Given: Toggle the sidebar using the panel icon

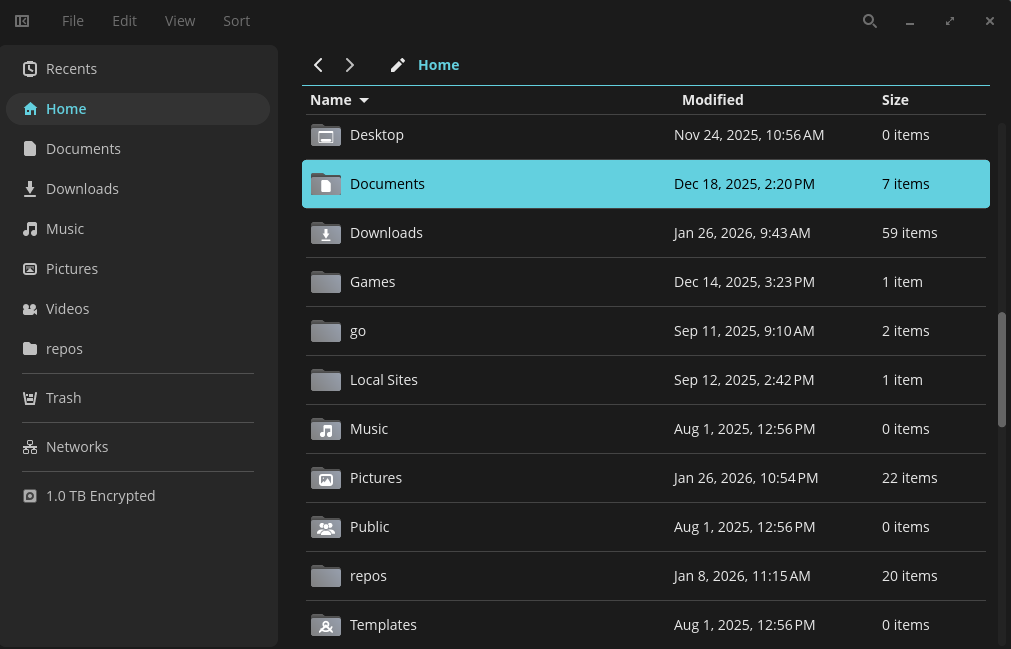Looking at the screenshot, I should click(x=21, y=20).
